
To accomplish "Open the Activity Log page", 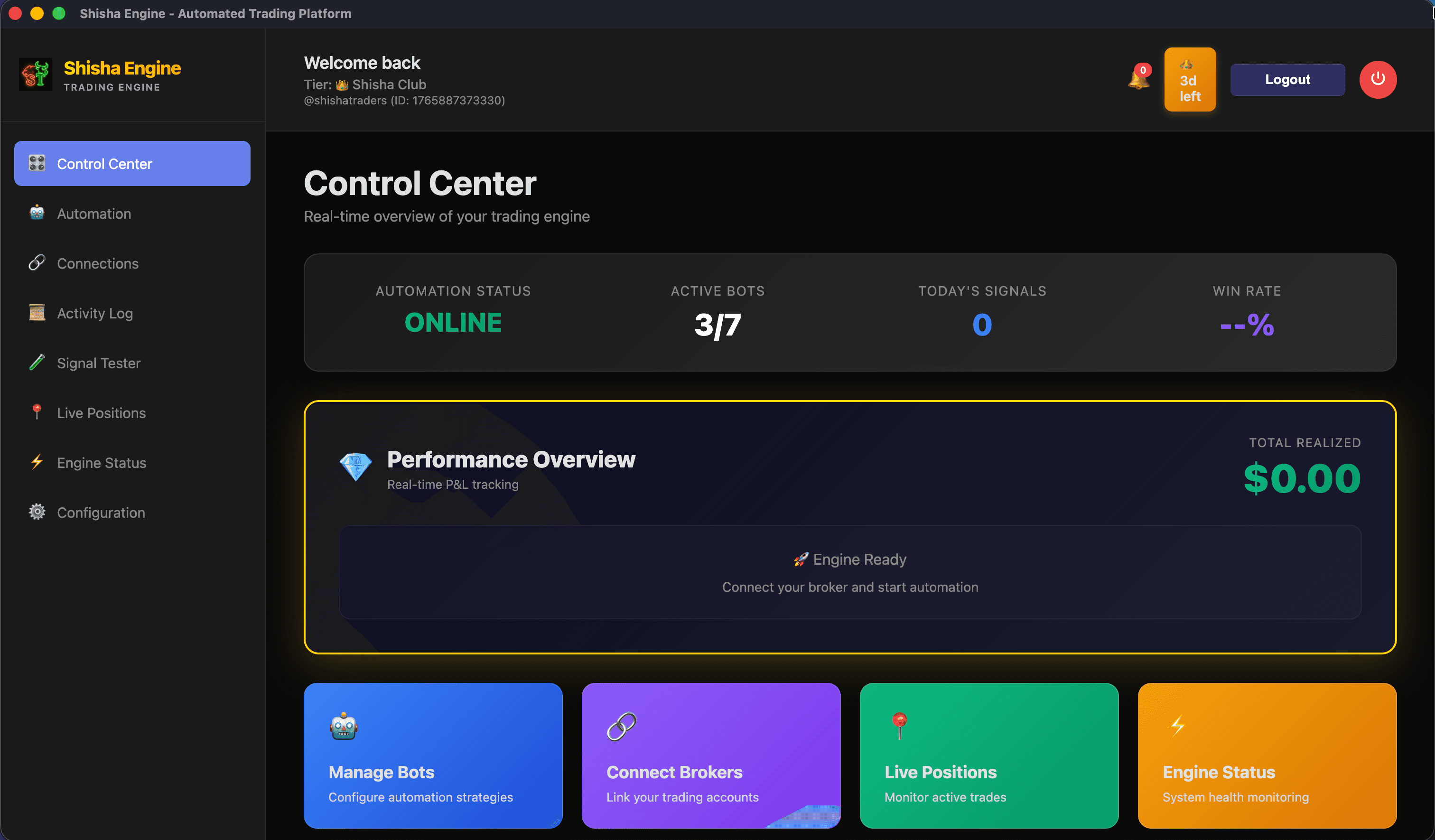I will coord(94,313).
